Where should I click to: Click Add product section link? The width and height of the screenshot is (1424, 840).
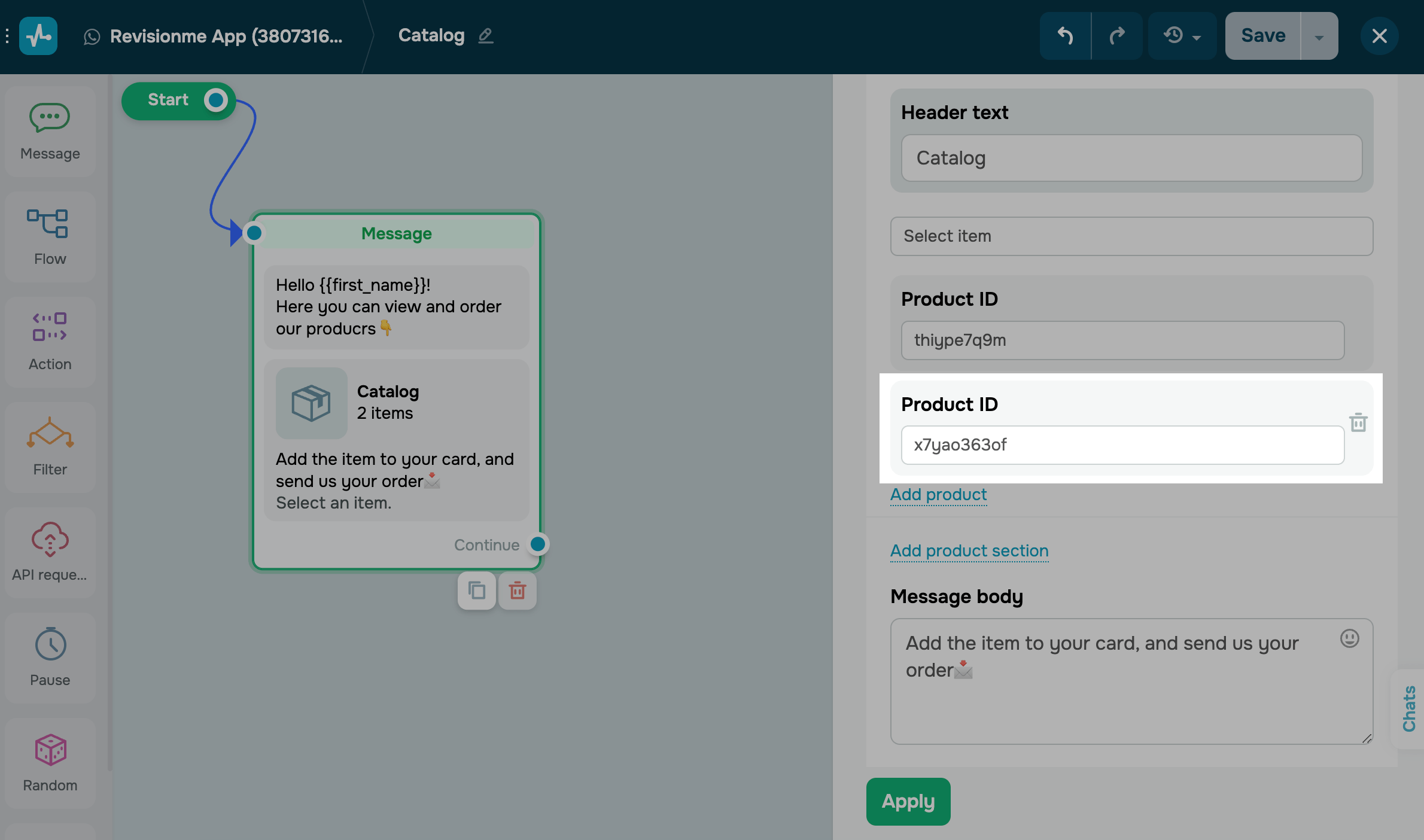pos(969,551)
